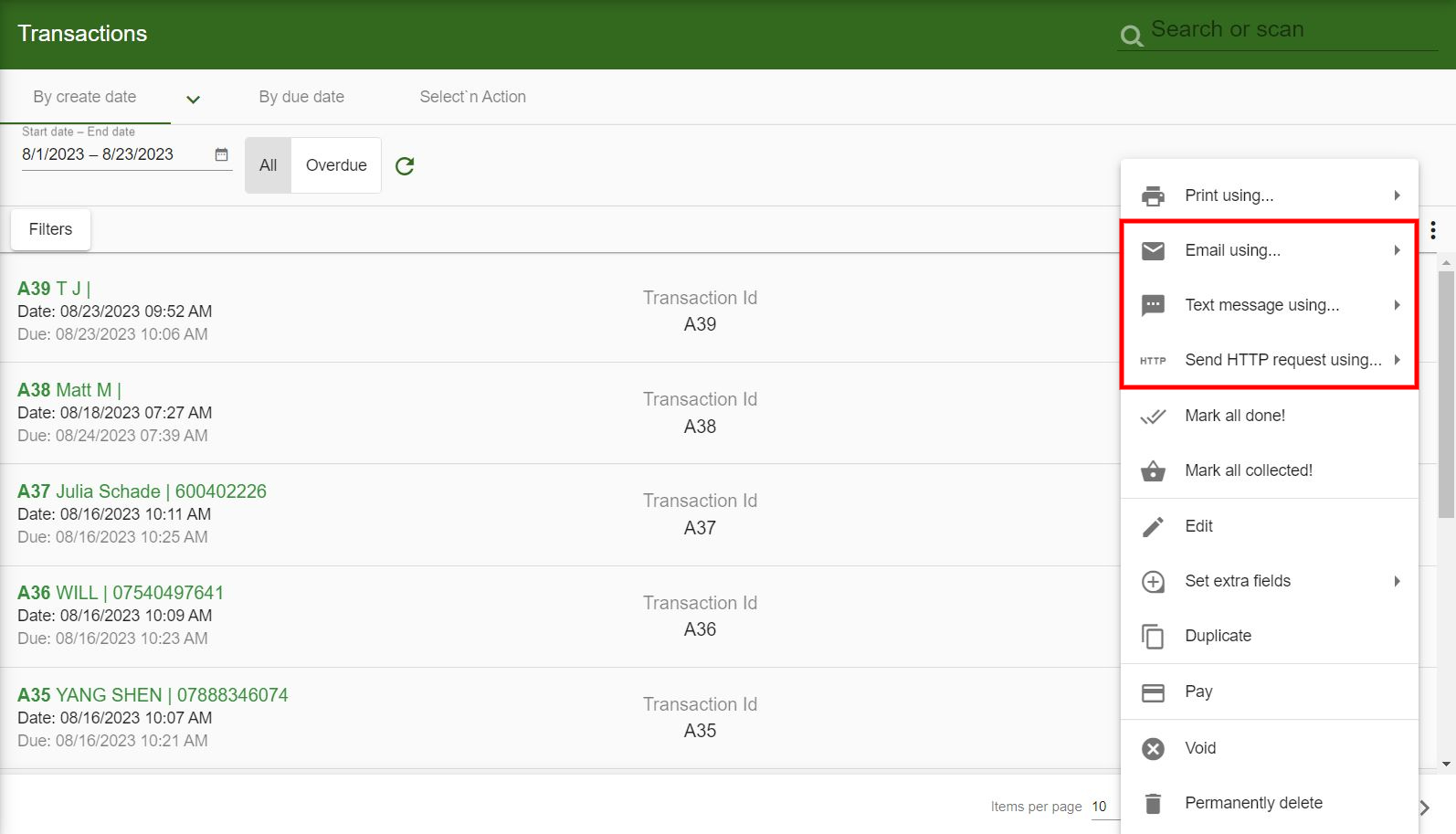This screenshot has height=834, width=1456.
Task: Click Transaction Id value A36
Action: (701, 629)
